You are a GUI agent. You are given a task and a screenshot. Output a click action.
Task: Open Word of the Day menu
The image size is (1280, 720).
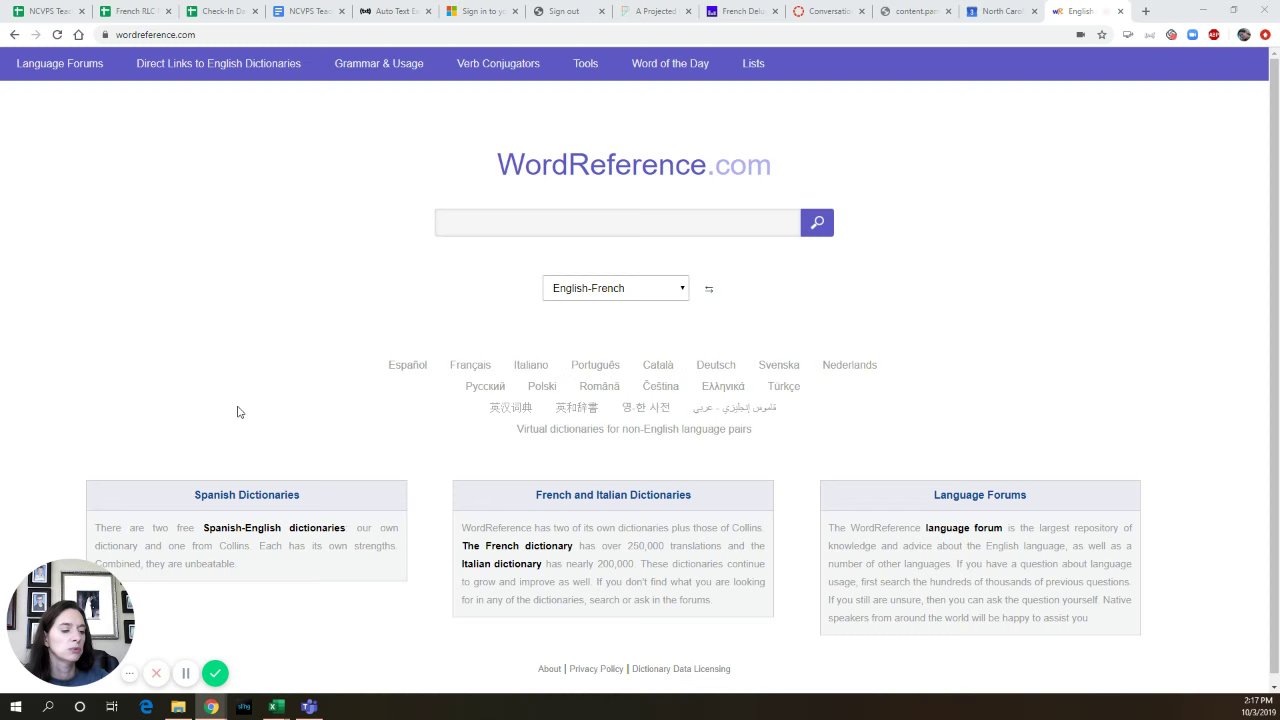click(670, 64)
